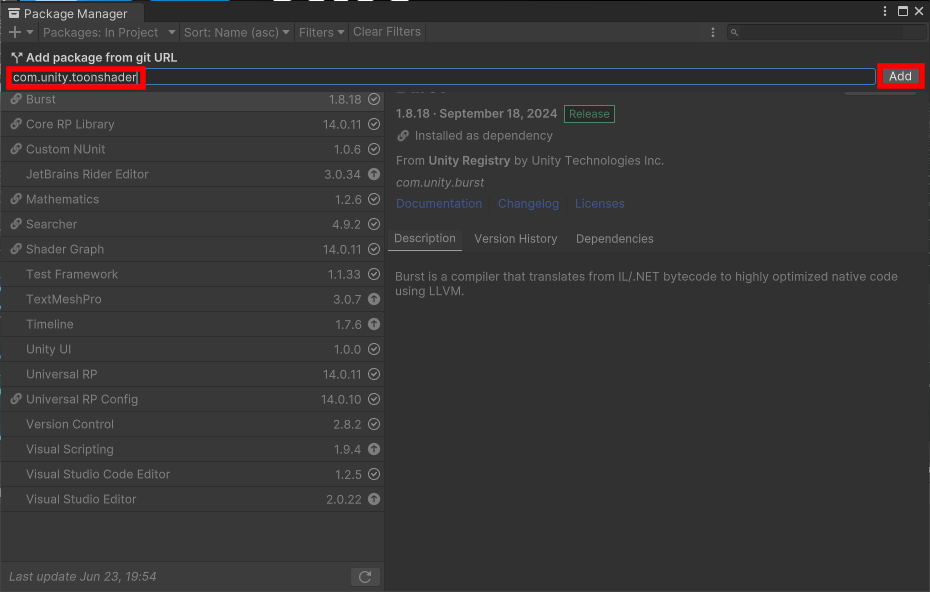Select the Timeline package

coord(192,324)
